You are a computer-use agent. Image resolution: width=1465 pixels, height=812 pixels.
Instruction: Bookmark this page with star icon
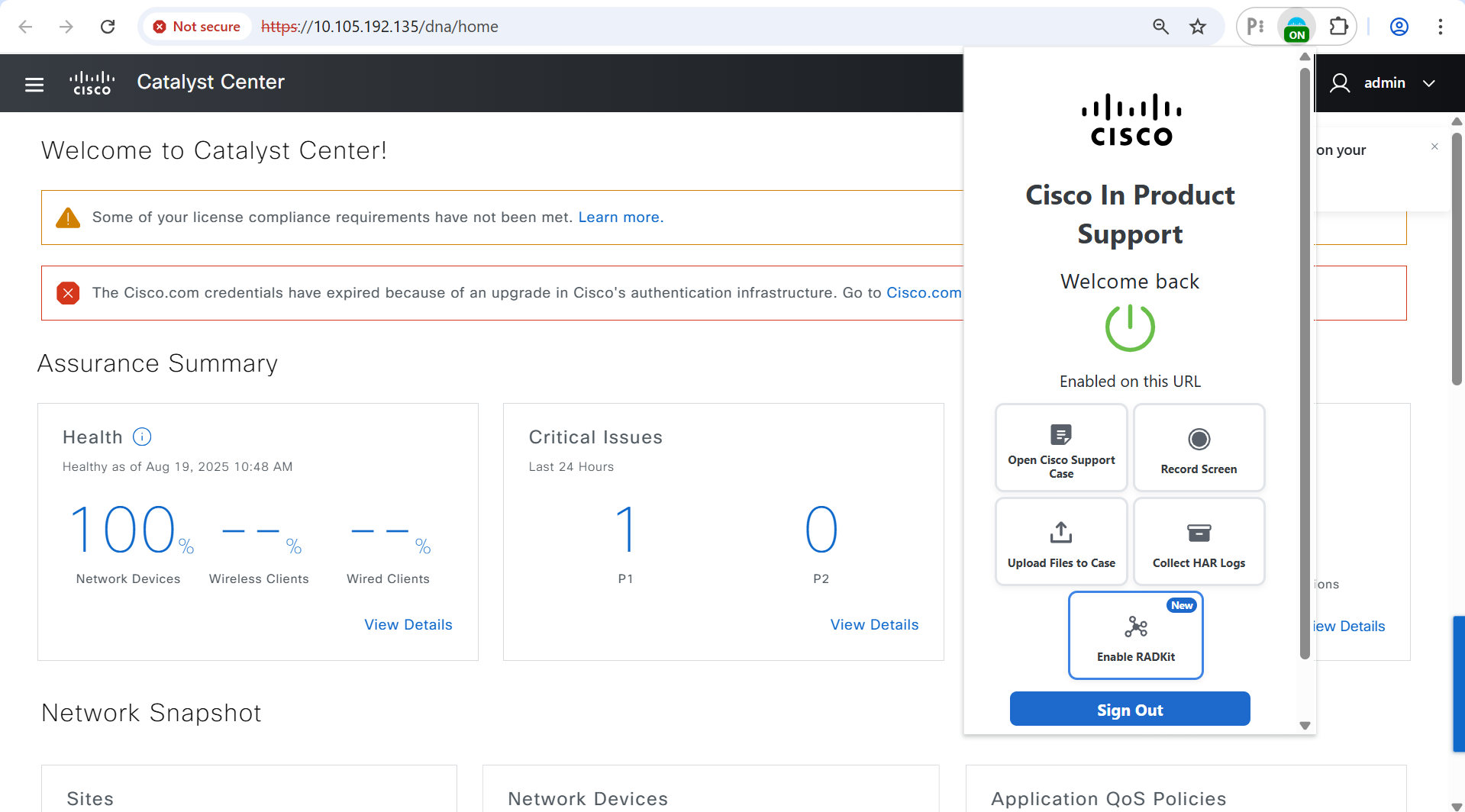tap(1198, 27)
